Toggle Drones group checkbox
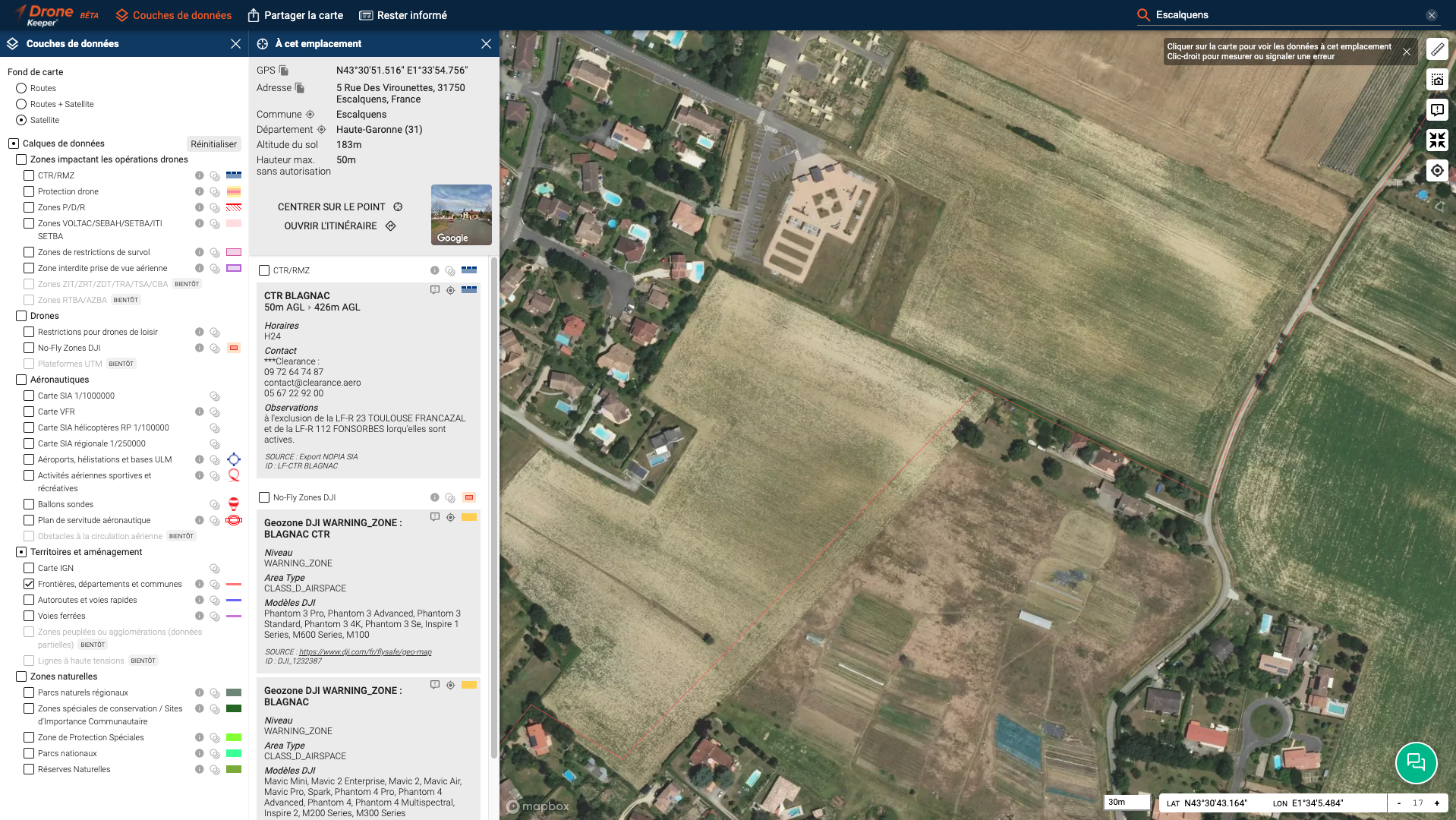 tap(21, 316)
